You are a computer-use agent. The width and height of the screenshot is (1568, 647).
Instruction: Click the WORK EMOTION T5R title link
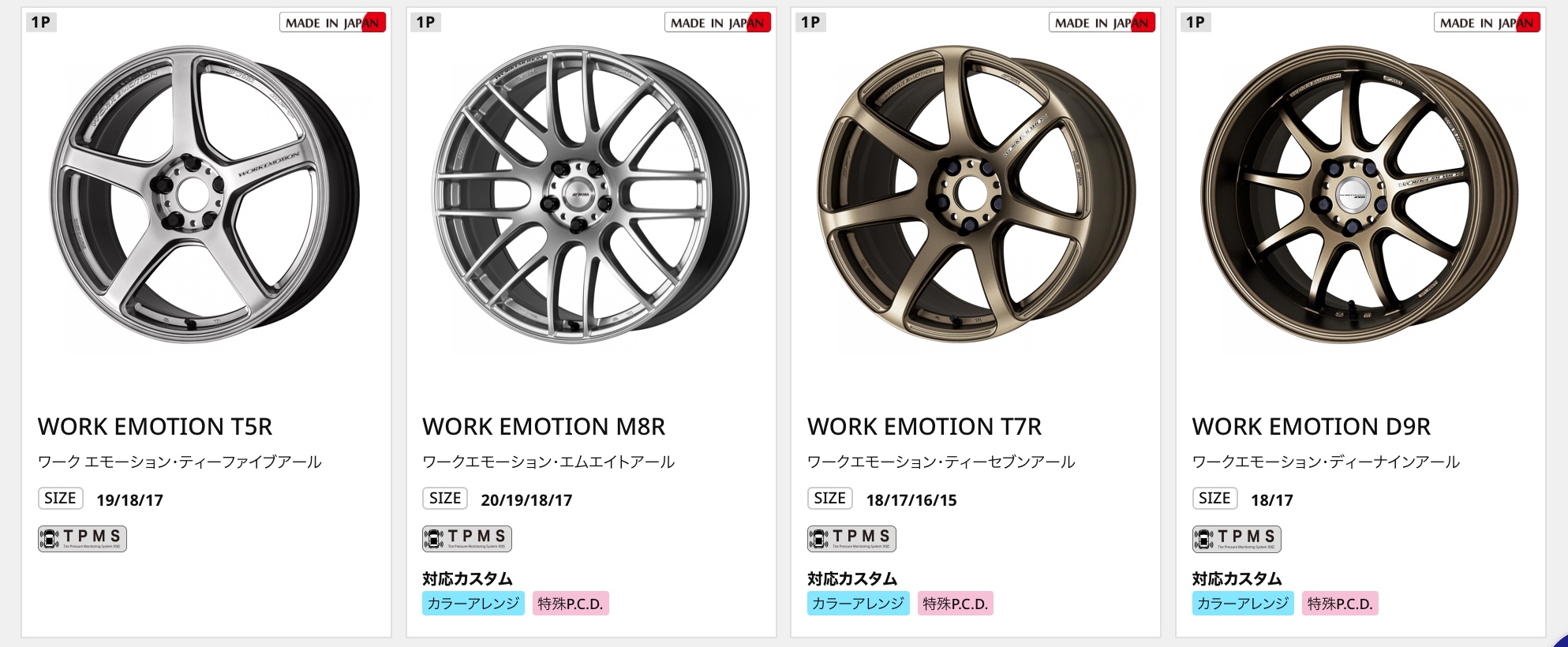[155, 427]
